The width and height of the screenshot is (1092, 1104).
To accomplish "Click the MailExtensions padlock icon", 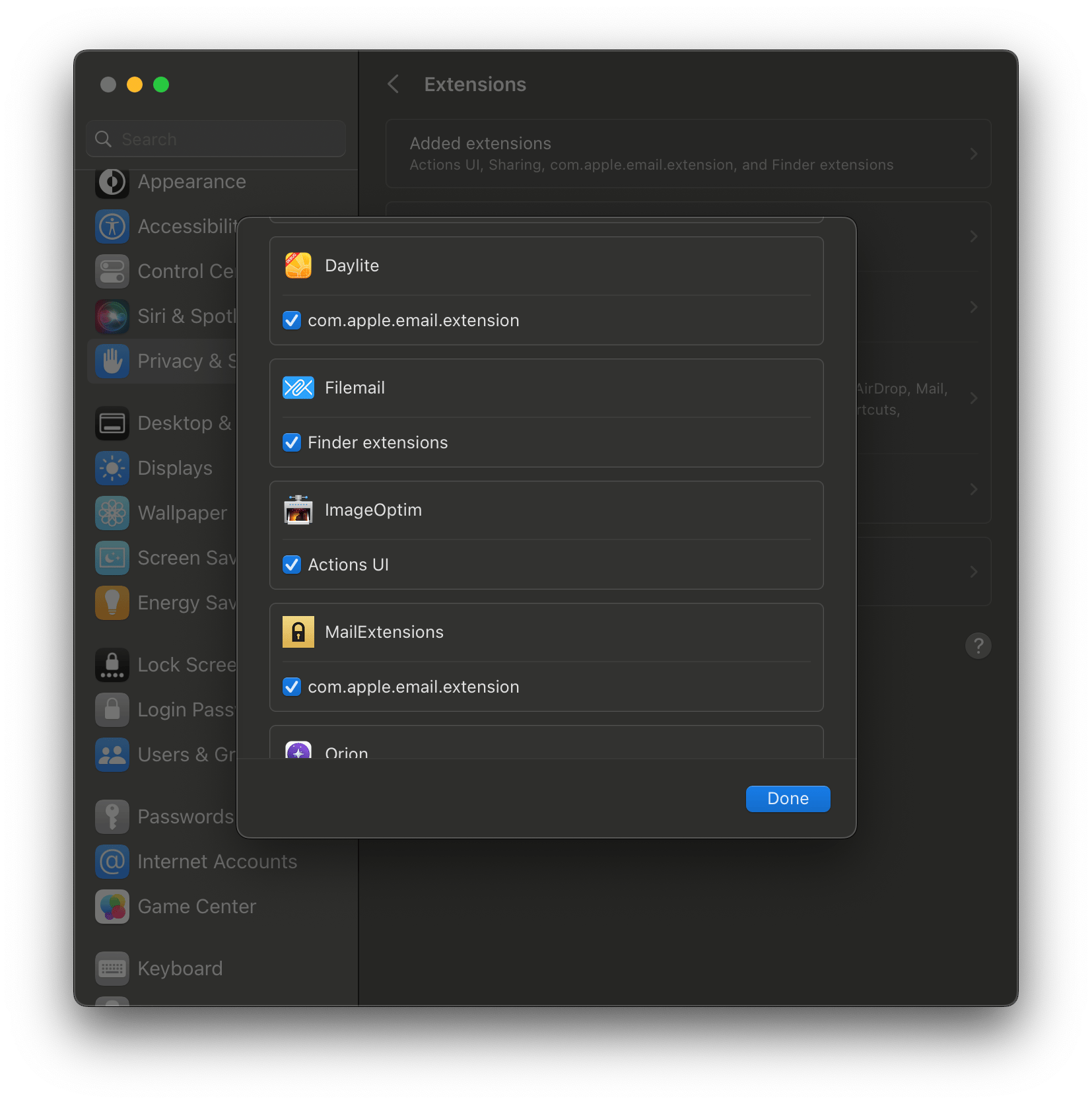I will (298, 632).
